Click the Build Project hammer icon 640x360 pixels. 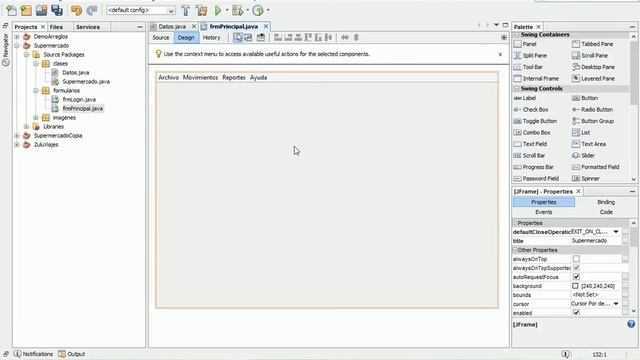pyautogui.click(x=186, y=10)
